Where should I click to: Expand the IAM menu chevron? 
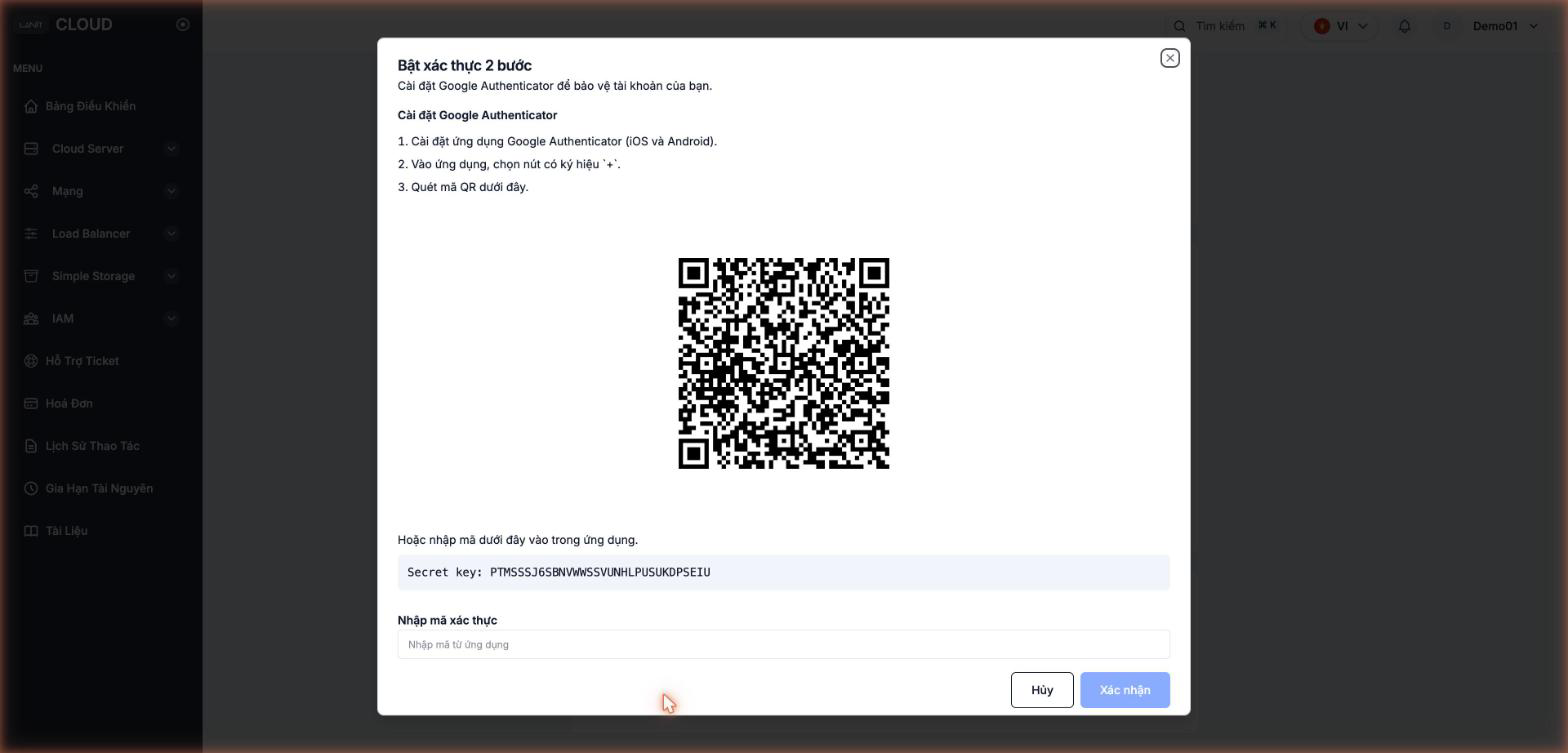pos(171,319)
